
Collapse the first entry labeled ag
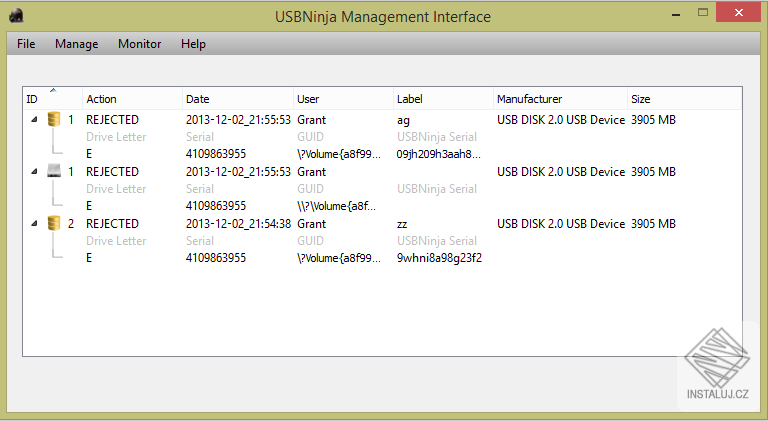[x=34, y=119]
